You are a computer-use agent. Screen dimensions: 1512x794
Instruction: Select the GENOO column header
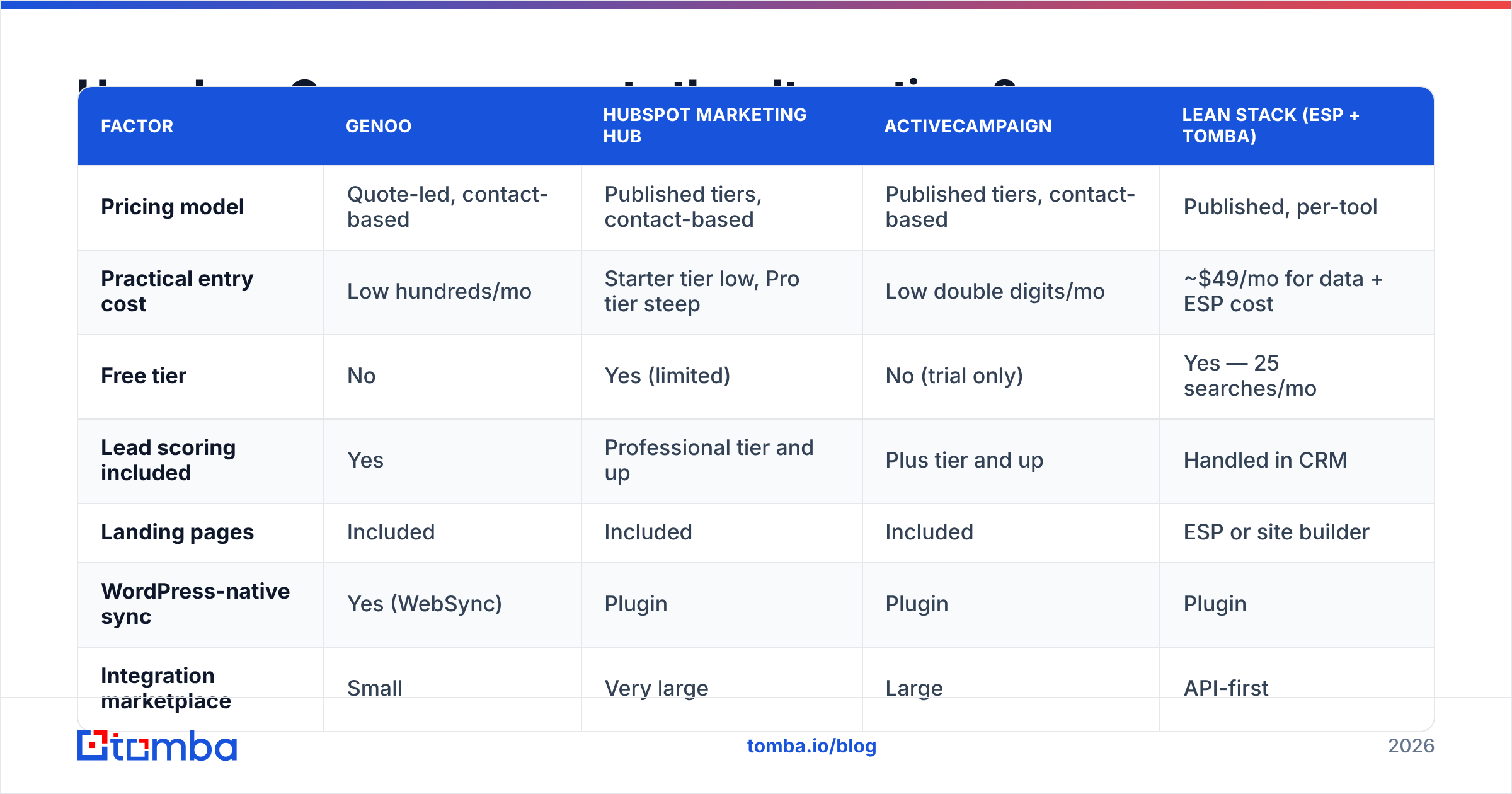tap(379, 126)
